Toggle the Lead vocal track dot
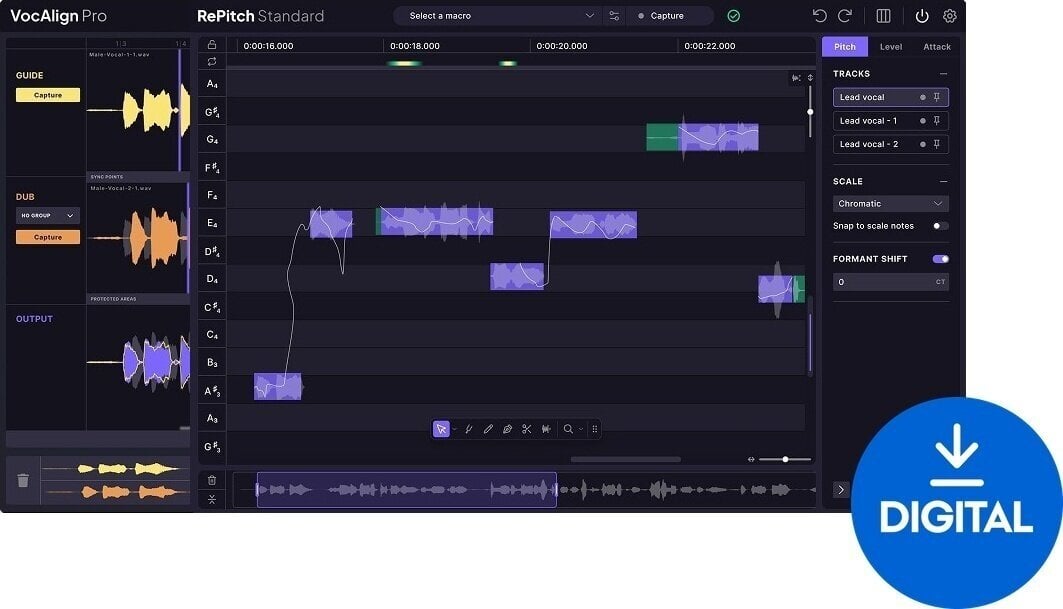The height and width of the screenshot is (609, 1063). (923, 97)
